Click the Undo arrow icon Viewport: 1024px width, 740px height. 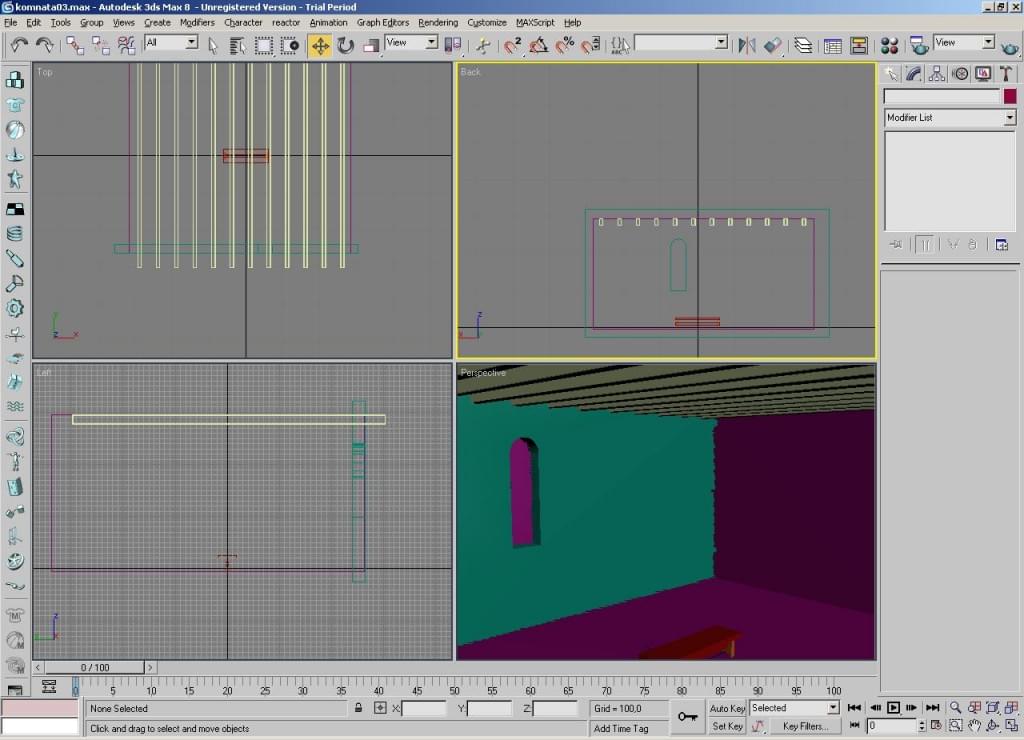(19, 45)
